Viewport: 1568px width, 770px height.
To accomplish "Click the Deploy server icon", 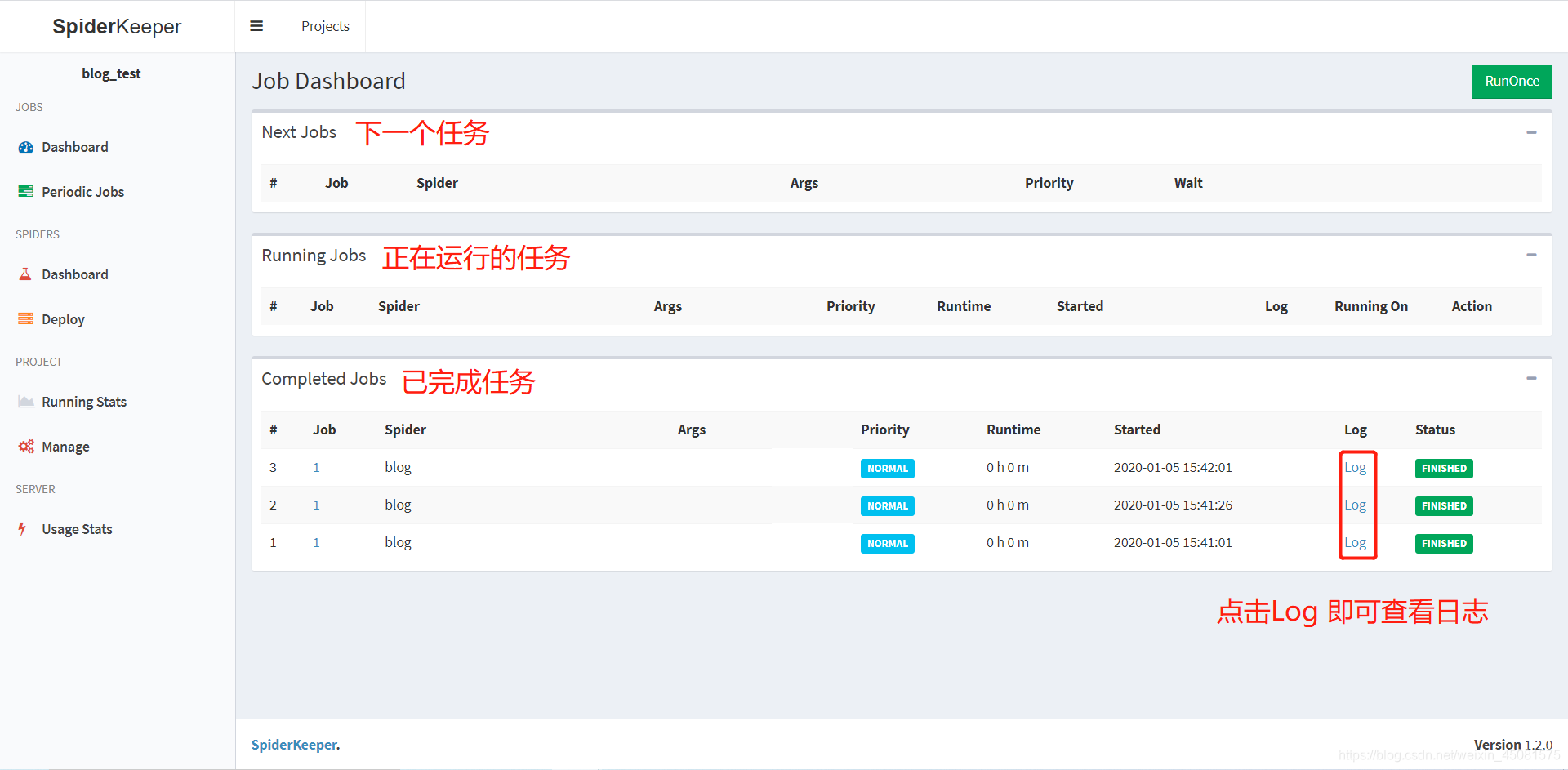I will [x=26, y=319].
